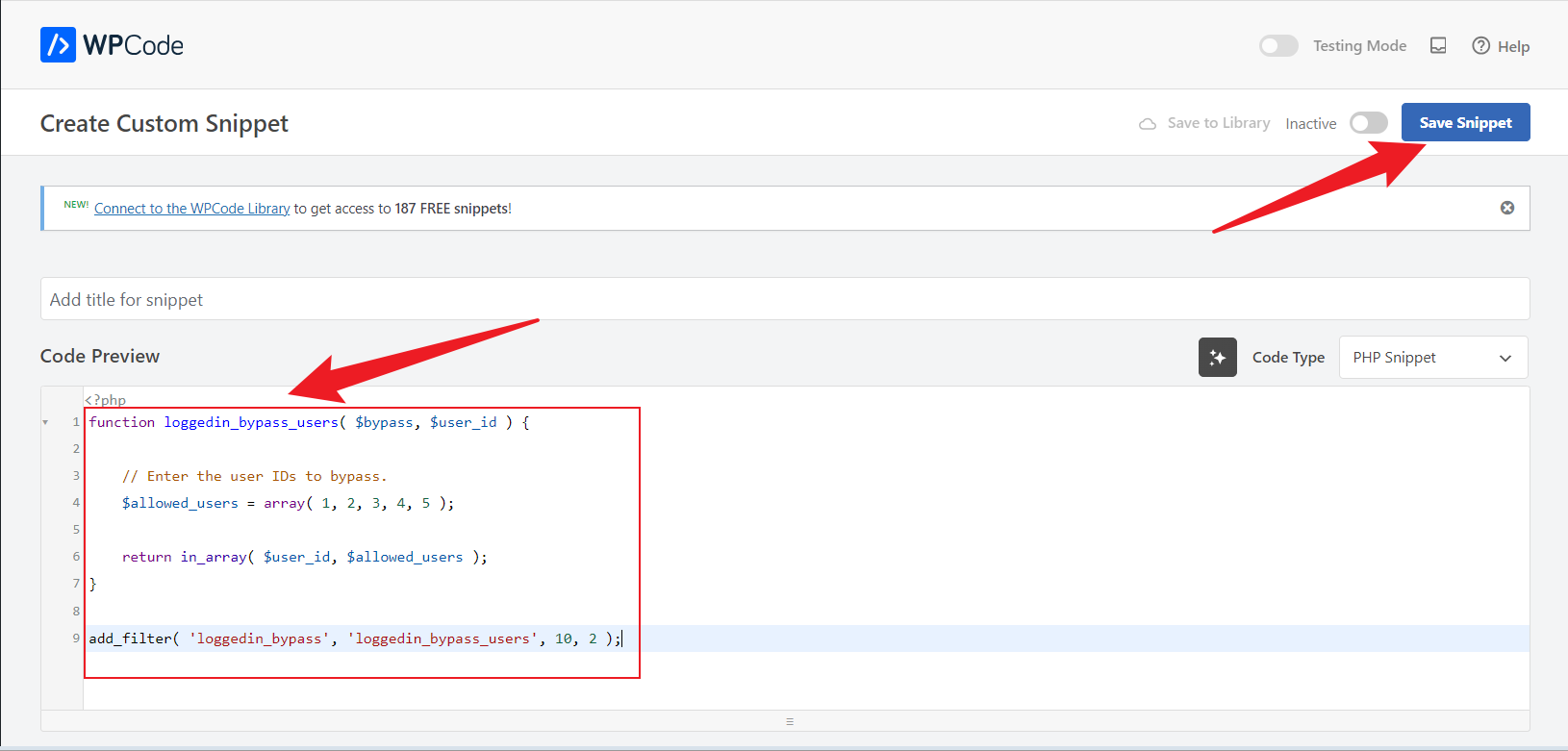The height and width of the screenshot is (751, 1568).
Task: Click the Create Custom Snippet heading
Action: (164, 123)
